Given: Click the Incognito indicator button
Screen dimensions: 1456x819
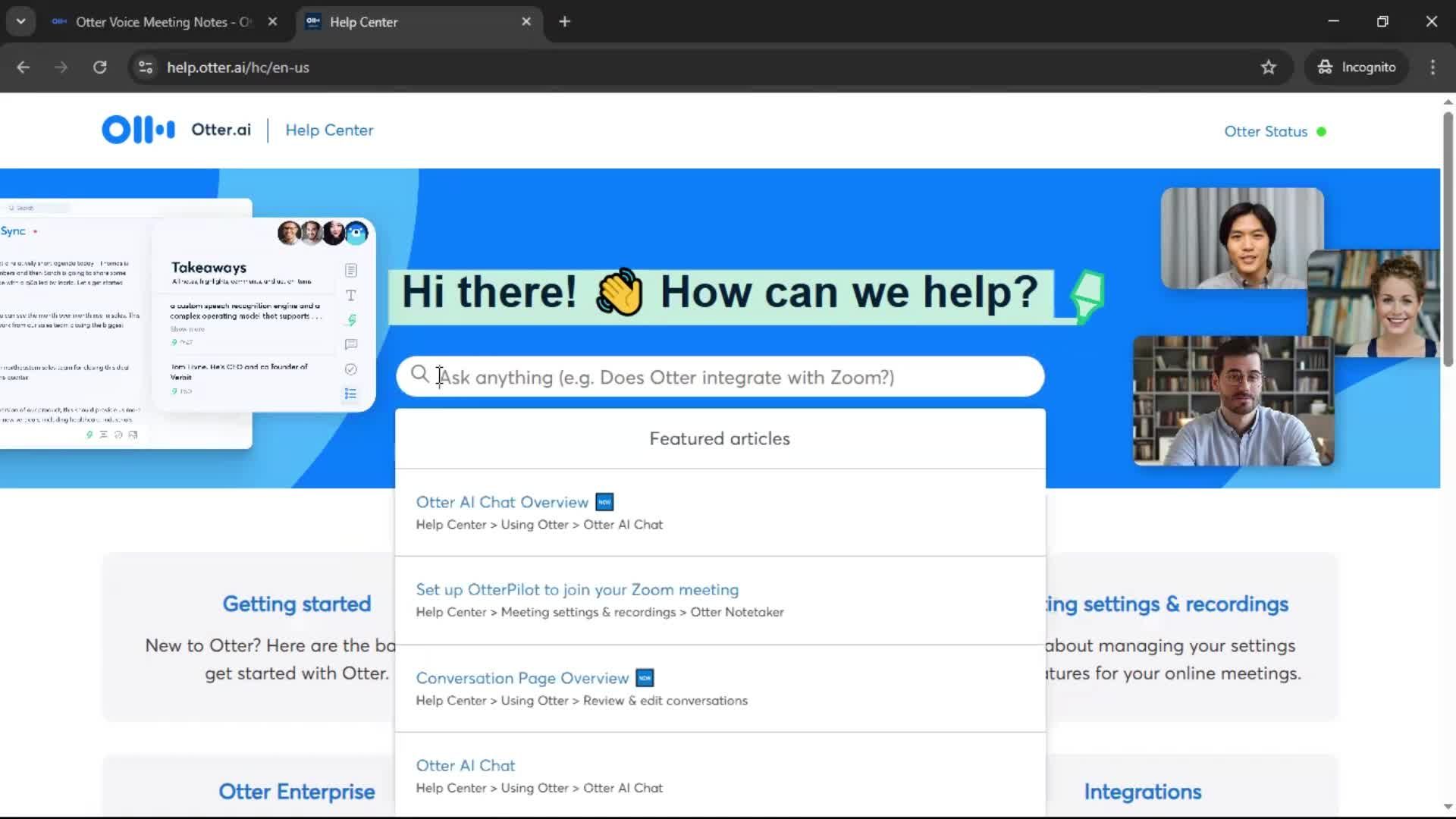Looking at the screenshot, I should (1356, 67).
